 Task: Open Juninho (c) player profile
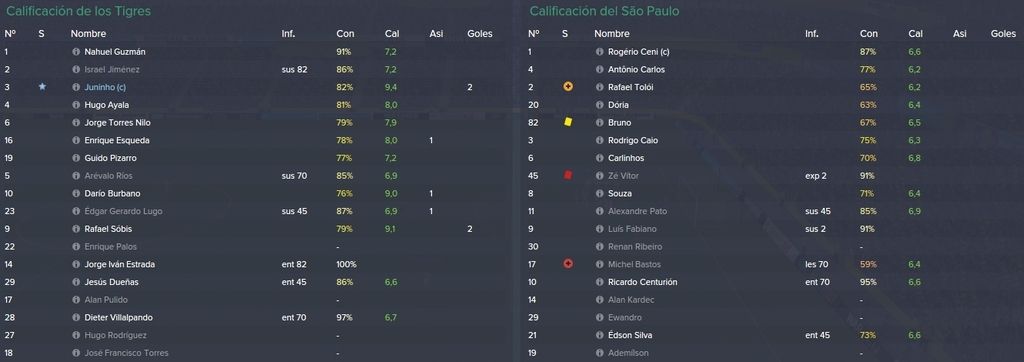(108, 87)
